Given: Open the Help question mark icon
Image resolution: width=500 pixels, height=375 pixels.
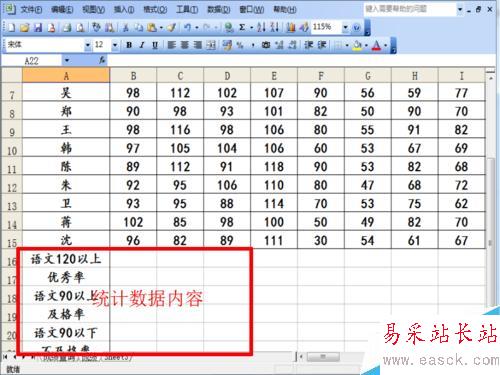Looking at the screenshot, I should pos(357,27).
